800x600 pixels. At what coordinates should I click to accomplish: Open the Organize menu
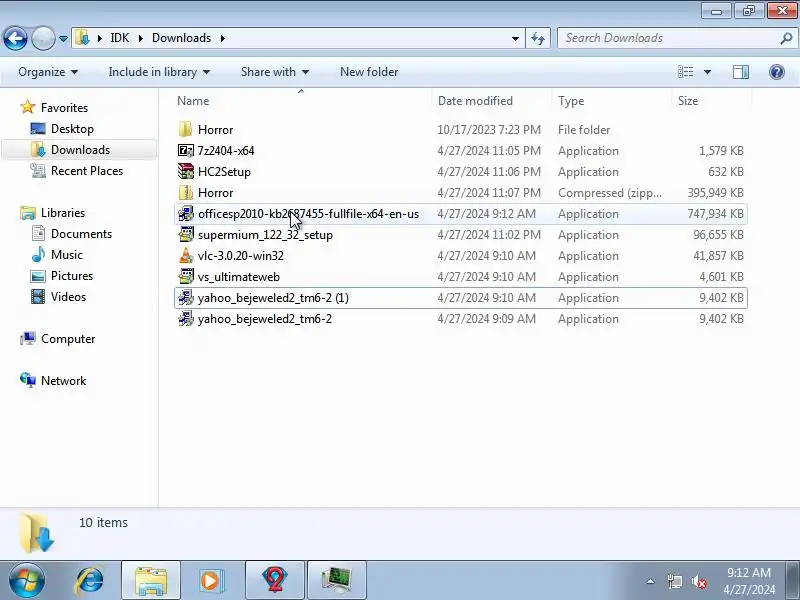point(48,72)
